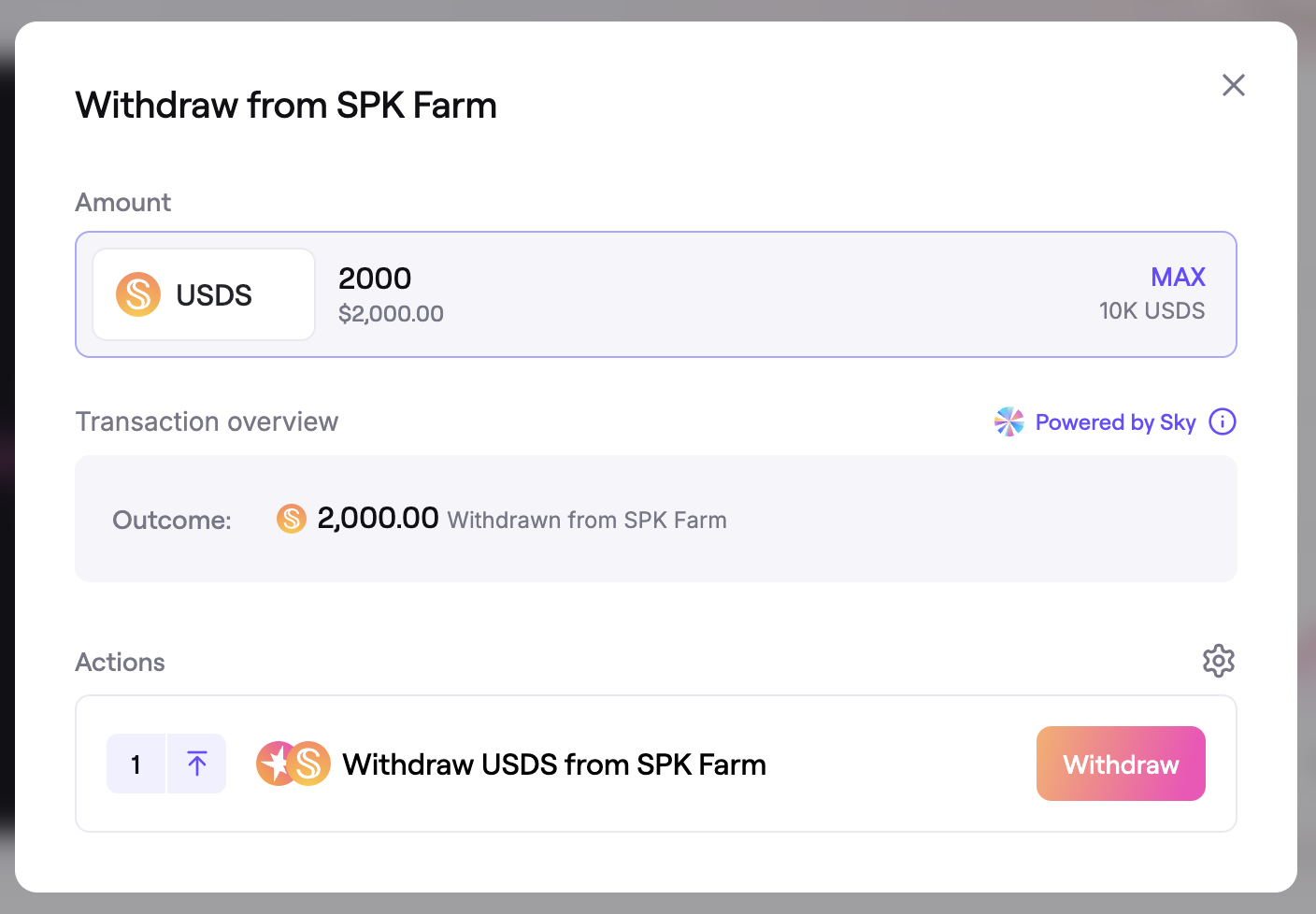Click the Withdraw USDS from SPK Farm label
The height and width of the screenshot is (914, 1316).
[x=554, y=764]
